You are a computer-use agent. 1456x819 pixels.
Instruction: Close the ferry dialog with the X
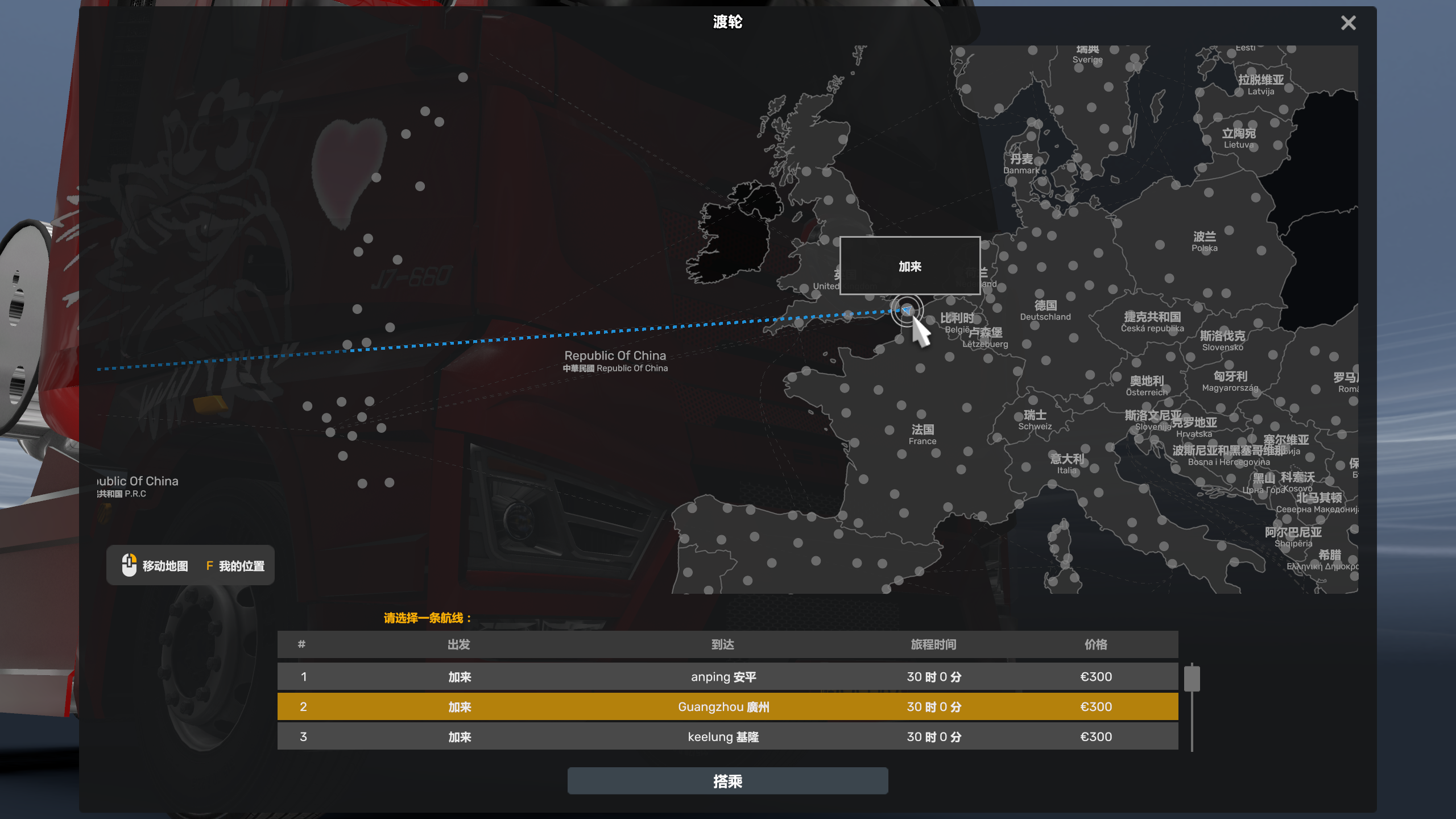(x=1348, y=23)
